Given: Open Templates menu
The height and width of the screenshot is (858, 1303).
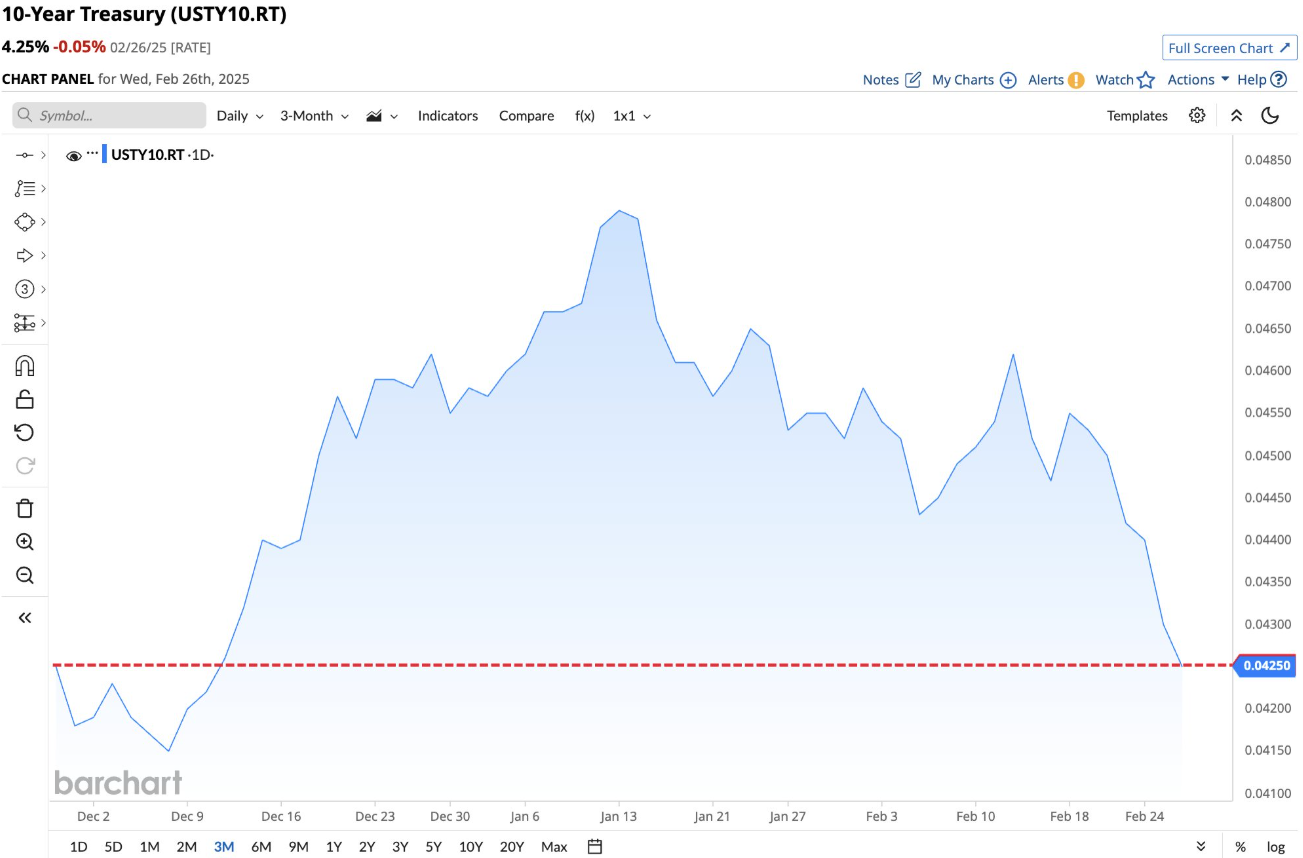Looking at the screenshot, I should 1137,116.
